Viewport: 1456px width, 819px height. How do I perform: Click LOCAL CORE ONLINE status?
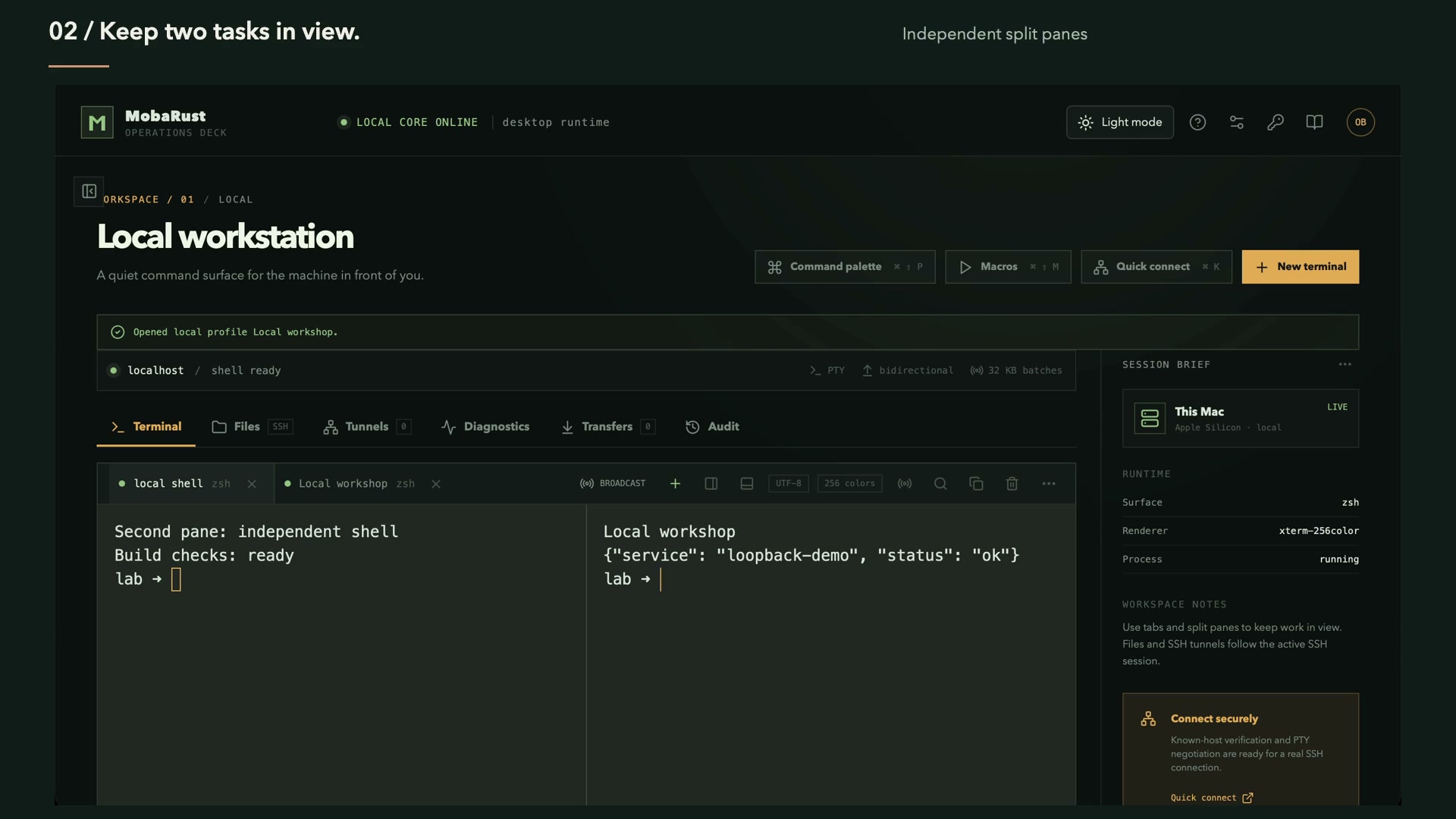(x=408, y=122)
